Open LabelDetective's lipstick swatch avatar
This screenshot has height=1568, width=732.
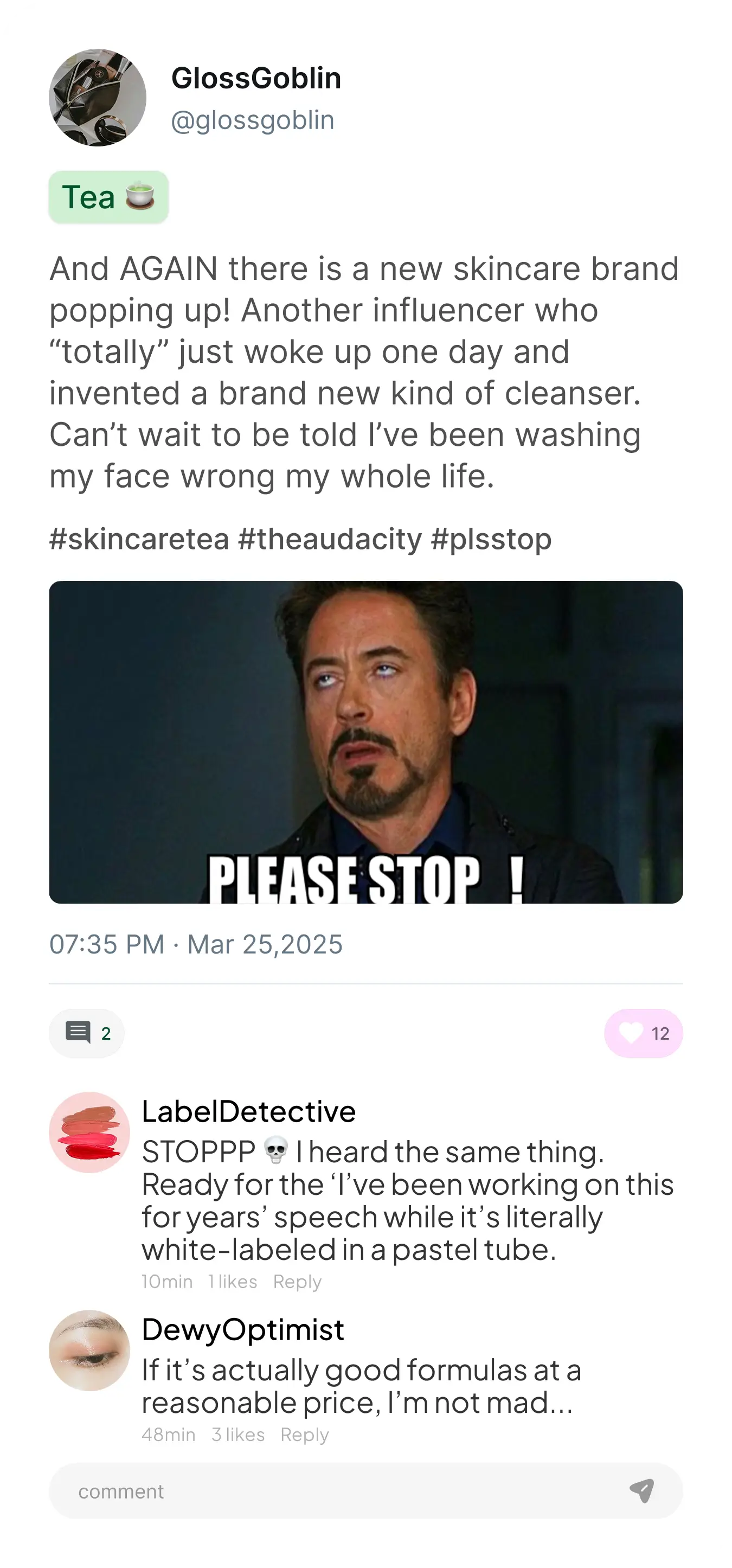(89, 1132)
